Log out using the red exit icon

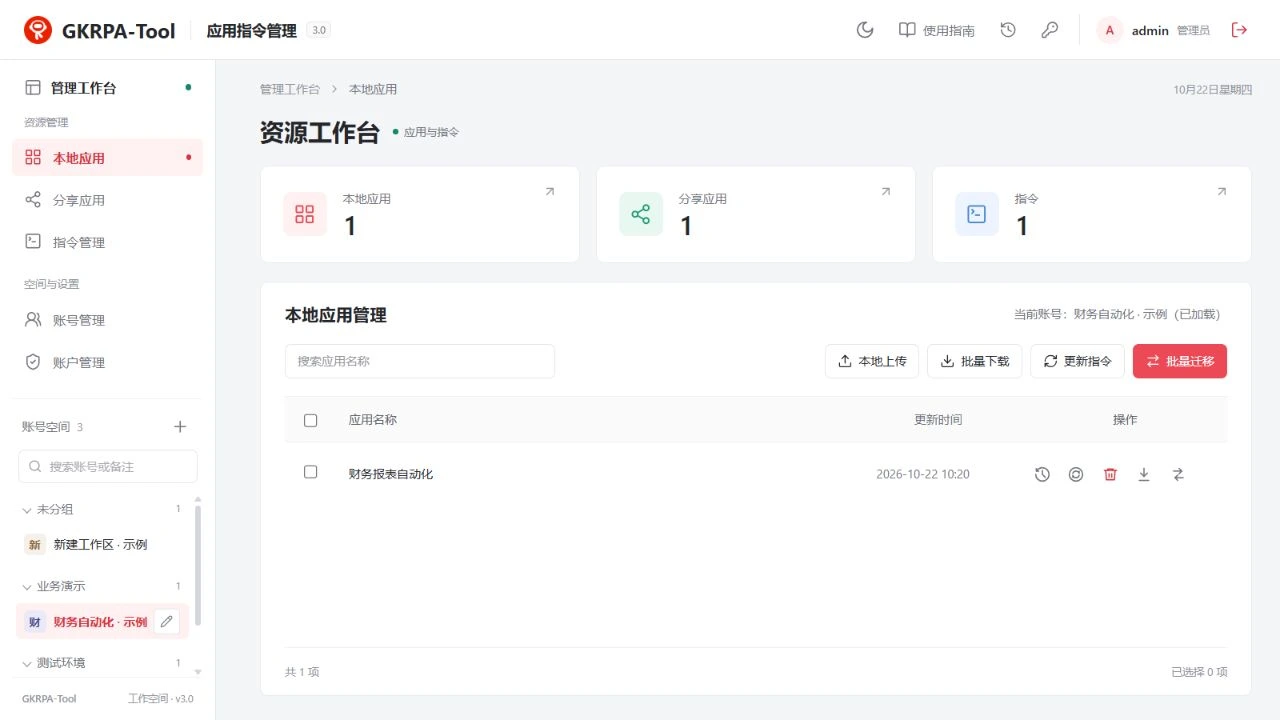[x=1239, y=30]
